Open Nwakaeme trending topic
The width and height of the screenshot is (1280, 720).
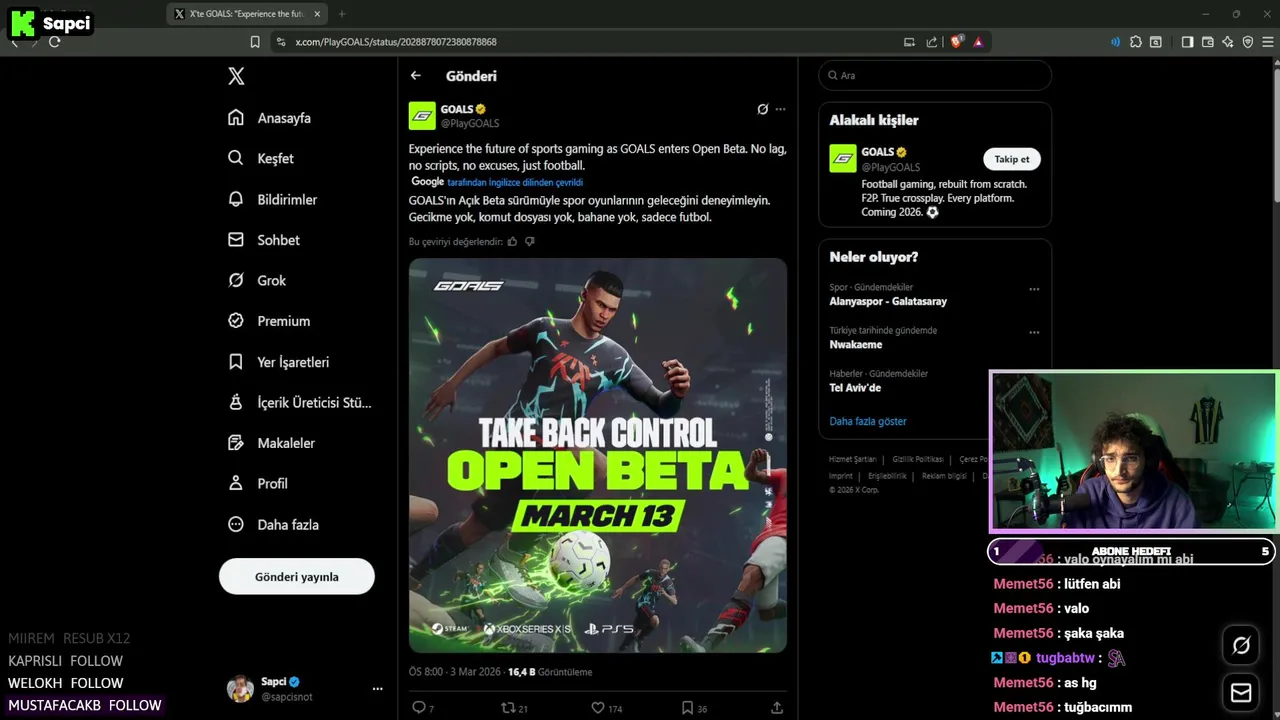pyautogui.click(x=856, y=344)
